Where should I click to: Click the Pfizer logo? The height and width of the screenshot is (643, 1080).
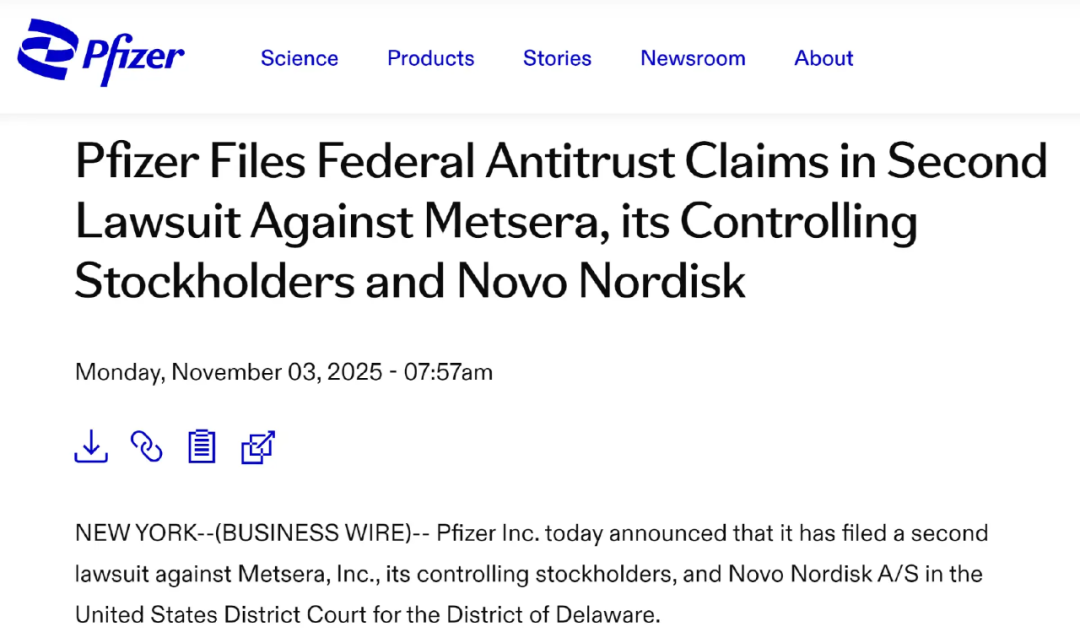click(101, 53)
